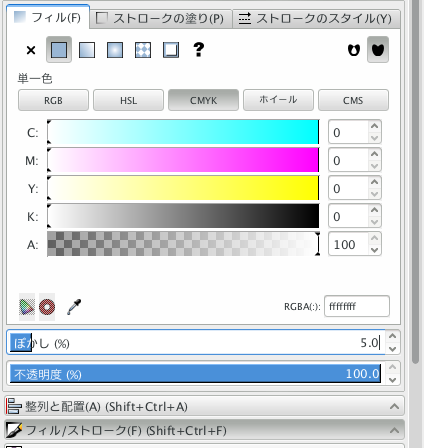Click the K value field
Image resolution: width=424 pixels, height=448 pixels.
click(x=348, y=216)
